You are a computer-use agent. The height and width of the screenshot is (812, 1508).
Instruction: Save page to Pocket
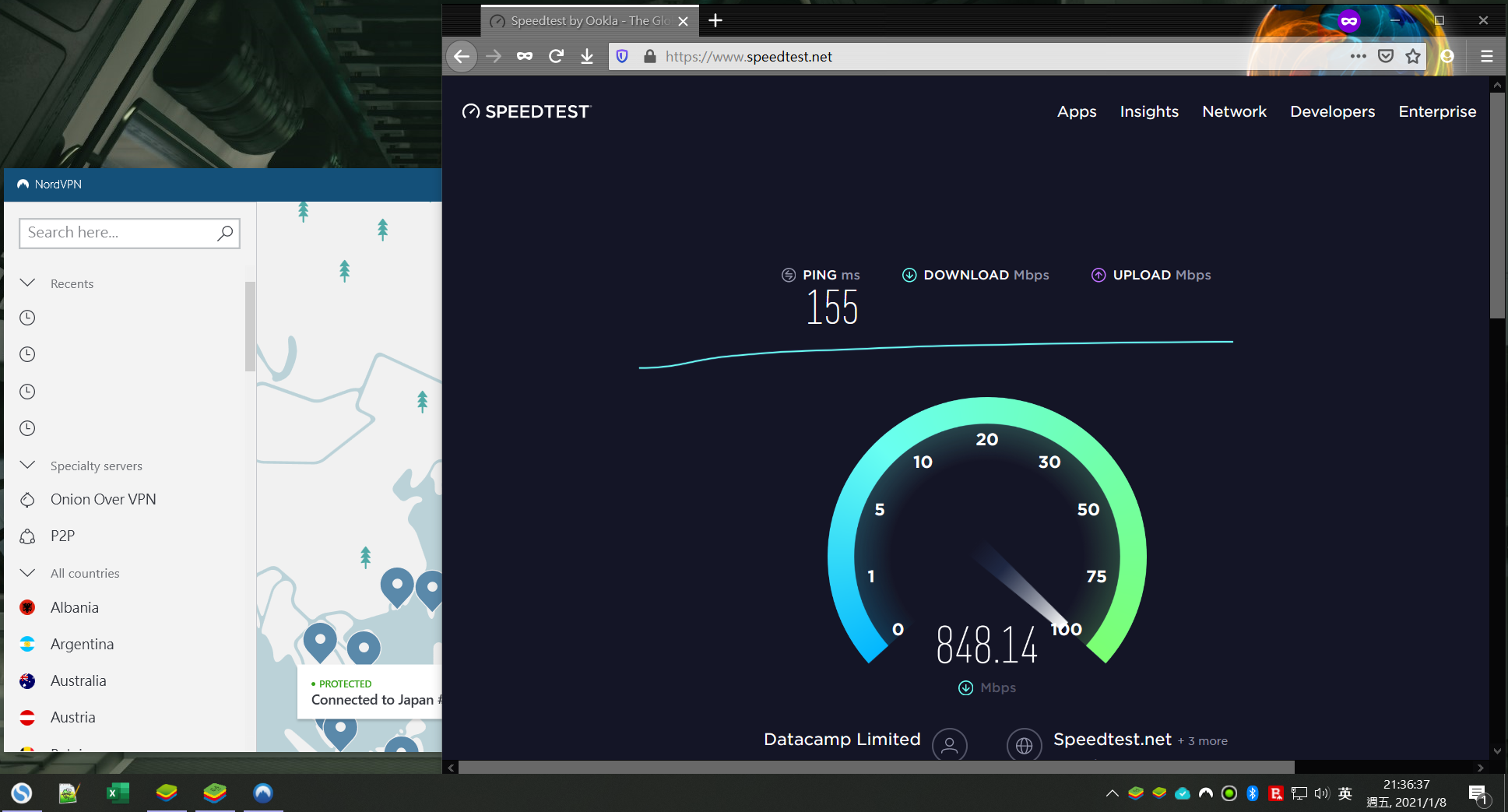[1386, 56]
